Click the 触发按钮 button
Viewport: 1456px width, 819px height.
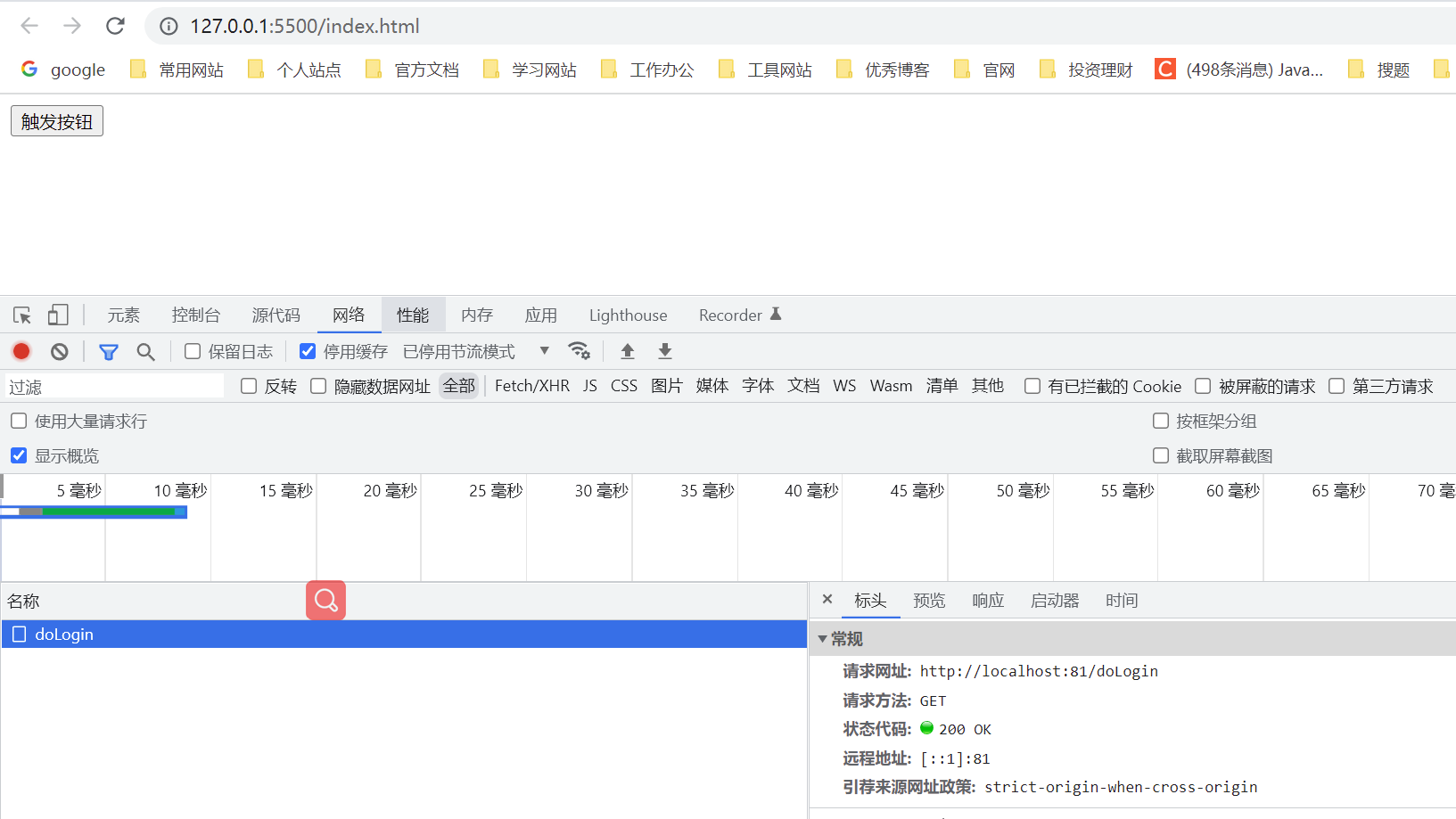(57, 121)
